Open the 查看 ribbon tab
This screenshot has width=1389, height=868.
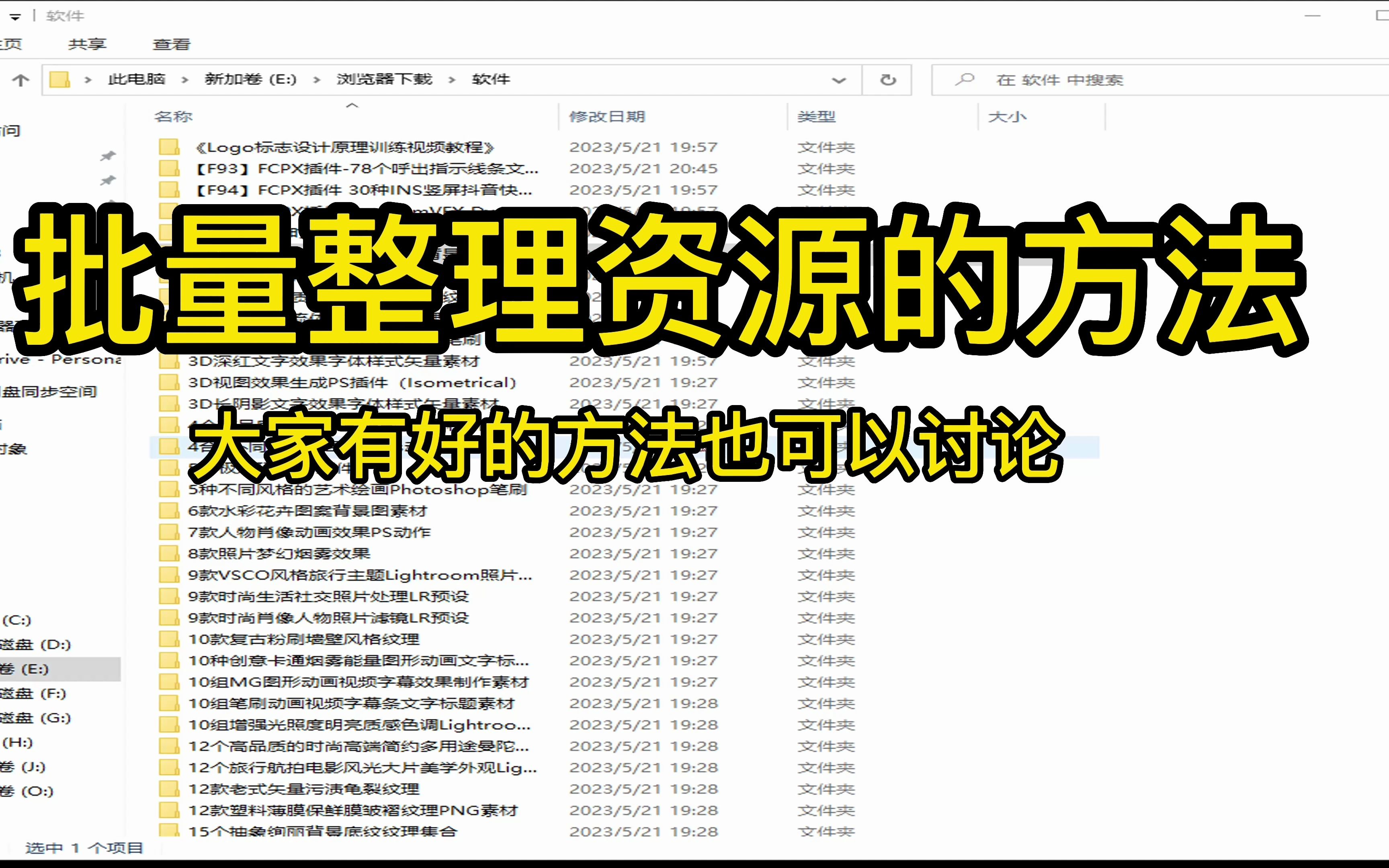tap(171, 44)
